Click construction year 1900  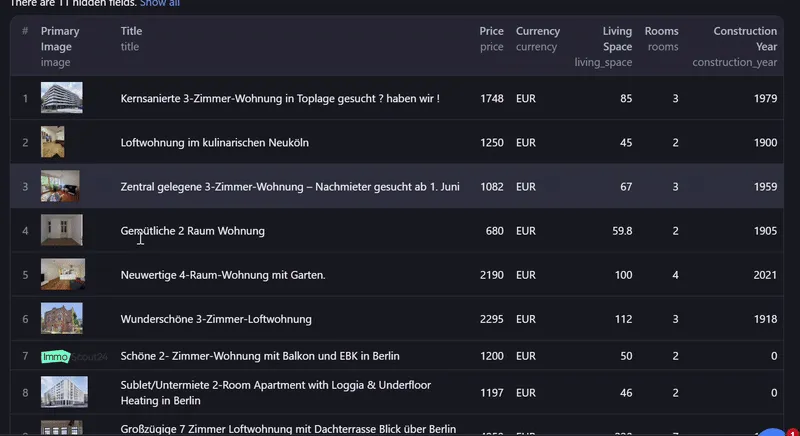coord(765,143)
